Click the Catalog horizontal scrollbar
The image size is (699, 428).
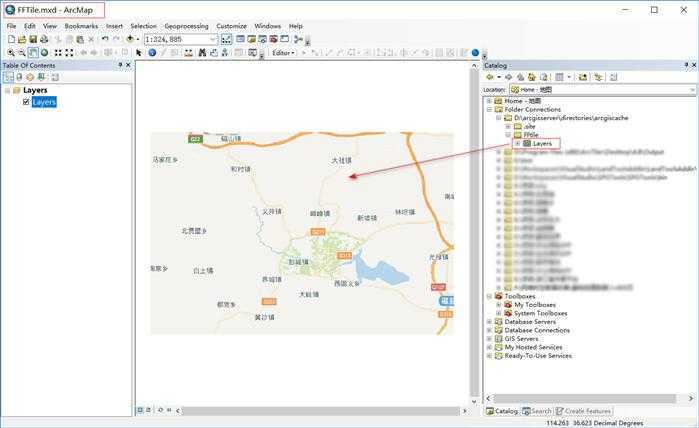pyautogui.click(x=585, y=398)
